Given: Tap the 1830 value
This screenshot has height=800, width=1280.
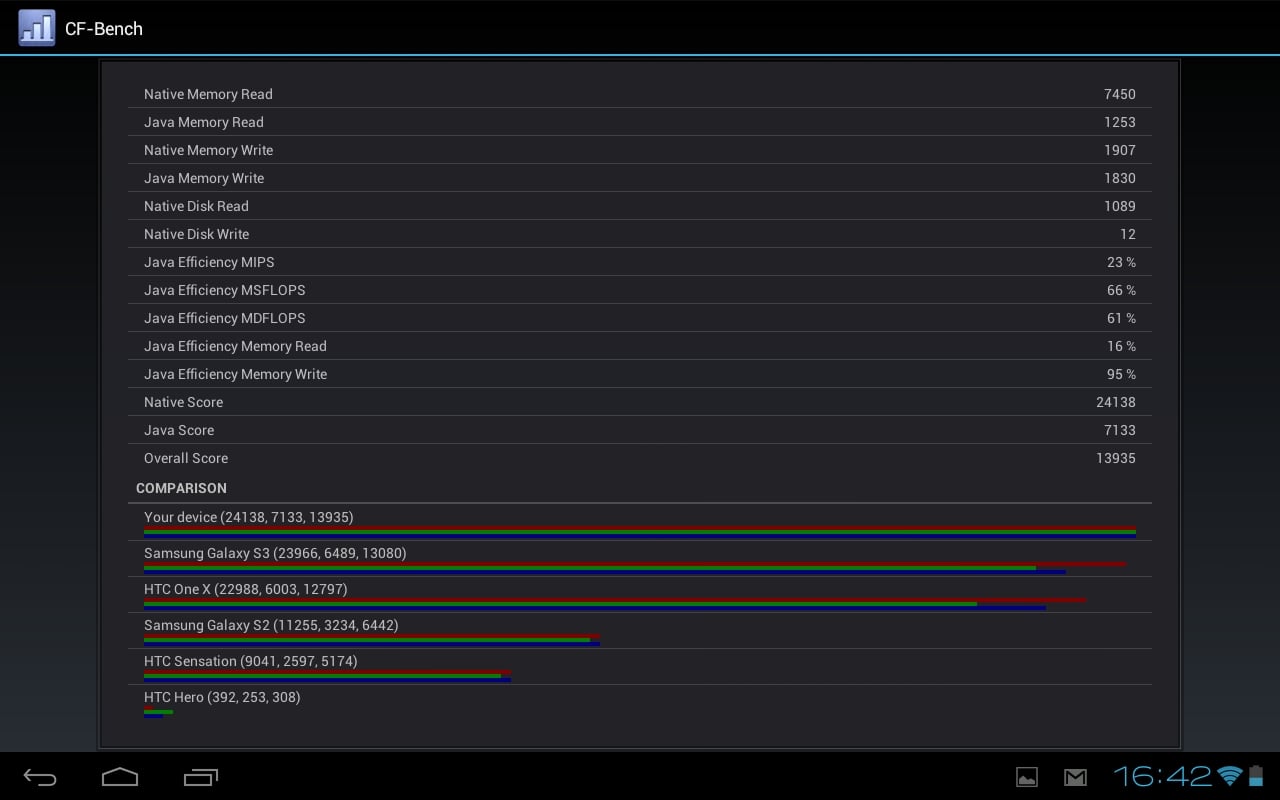Looking at the screenshot, I should (1120, 178).
